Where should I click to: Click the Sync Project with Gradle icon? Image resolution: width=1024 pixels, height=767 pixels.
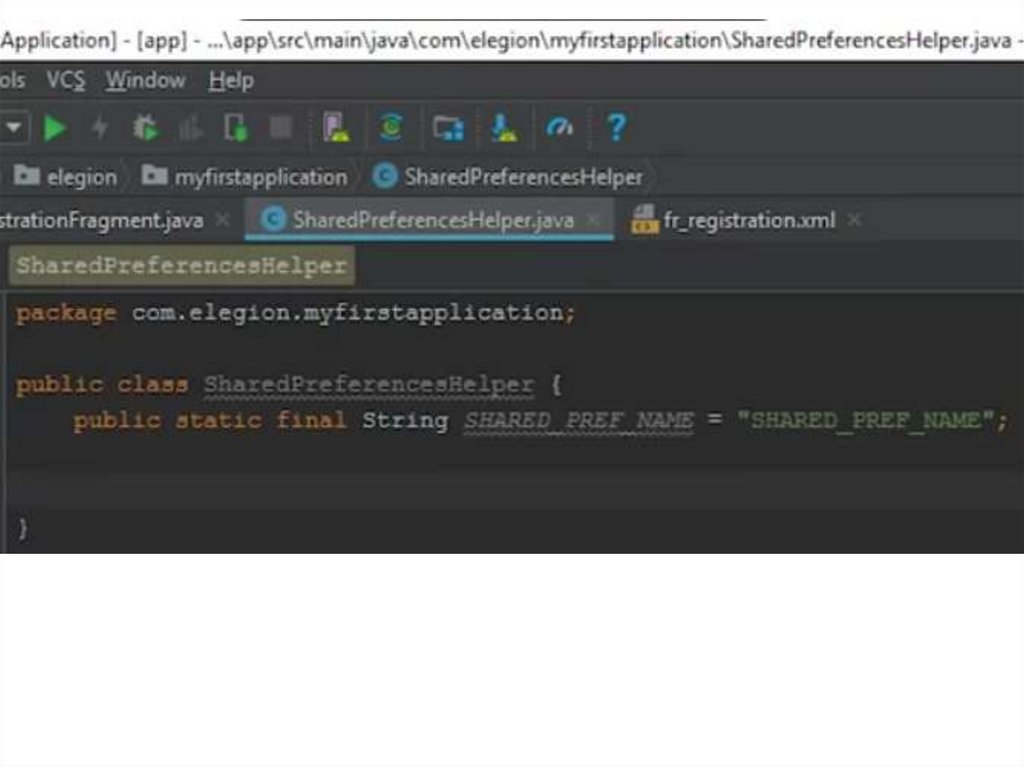click(391, 128)
